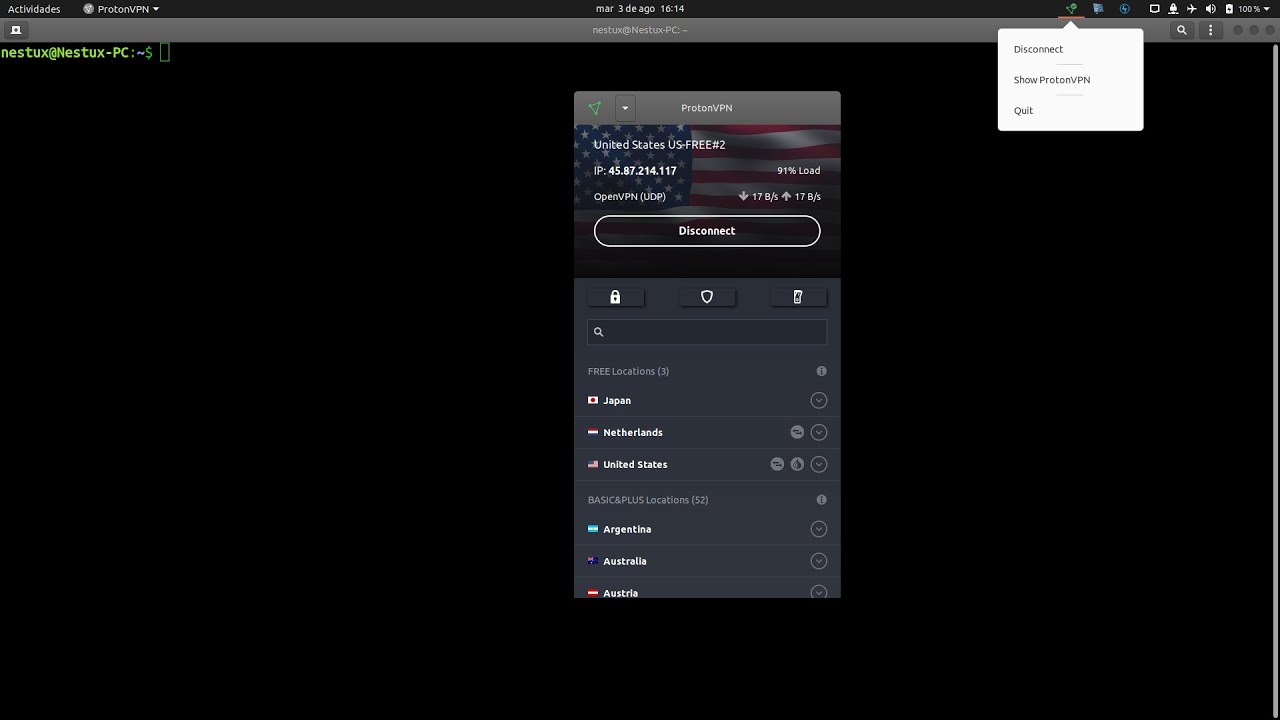Click the United States US-FREE#2 server name

[660, 145]
